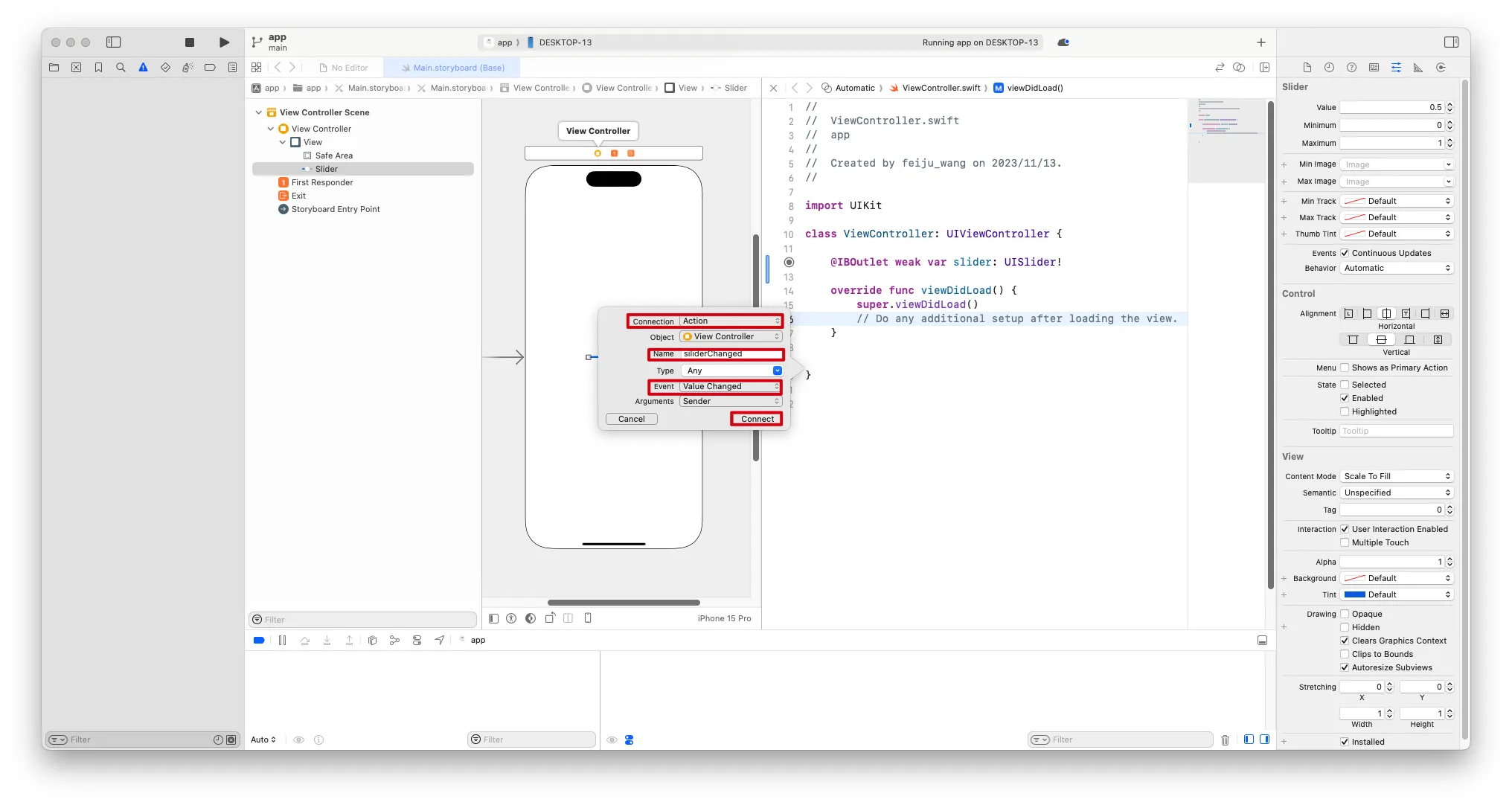Select Slider in the document outline
Image resolution: width=1512 pixels, height=805 pixels.
tap(326, 169)
